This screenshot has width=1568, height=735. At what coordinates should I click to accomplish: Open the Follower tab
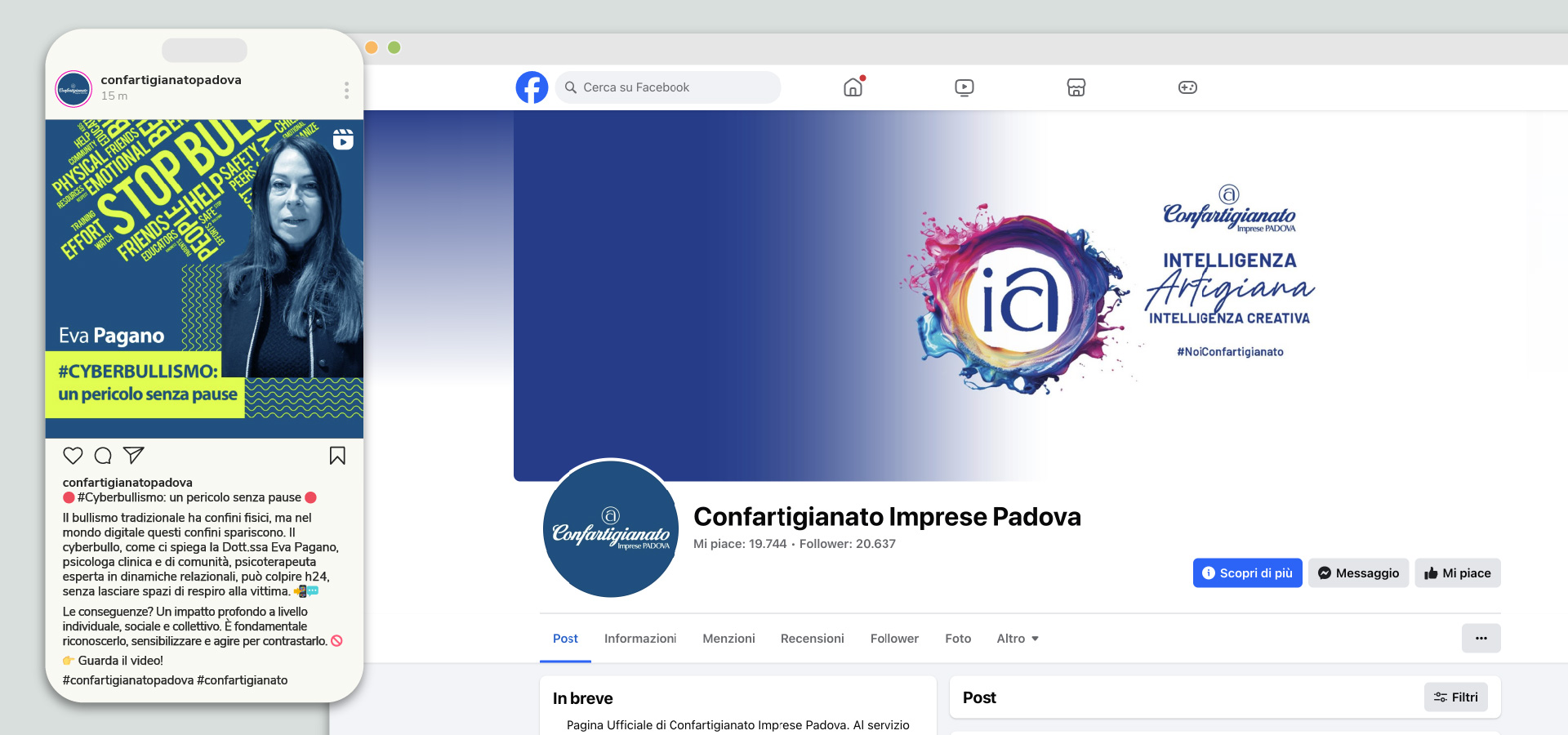pos(894,639)
